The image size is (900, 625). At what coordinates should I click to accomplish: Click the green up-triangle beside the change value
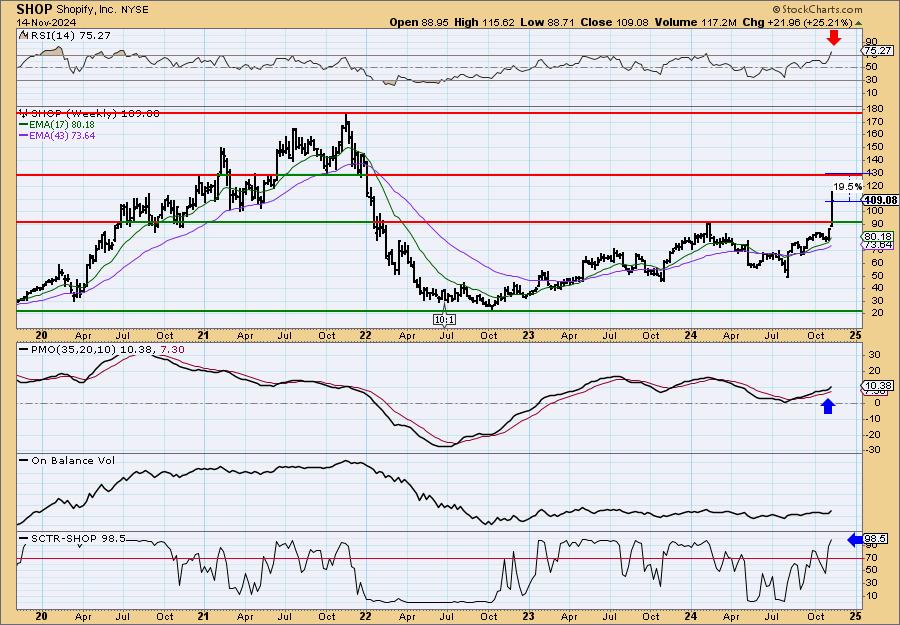click(859, 23)
